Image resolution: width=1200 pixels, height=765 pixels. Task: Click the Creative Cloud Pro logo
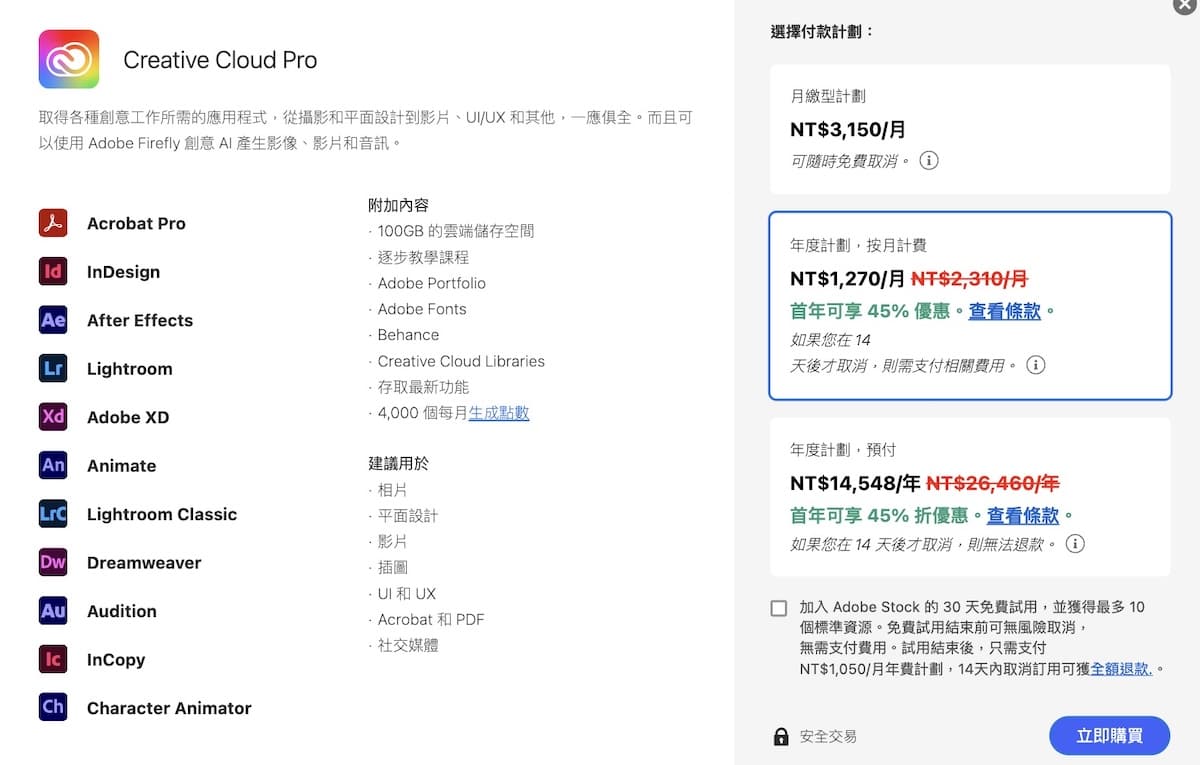(67, 59)
